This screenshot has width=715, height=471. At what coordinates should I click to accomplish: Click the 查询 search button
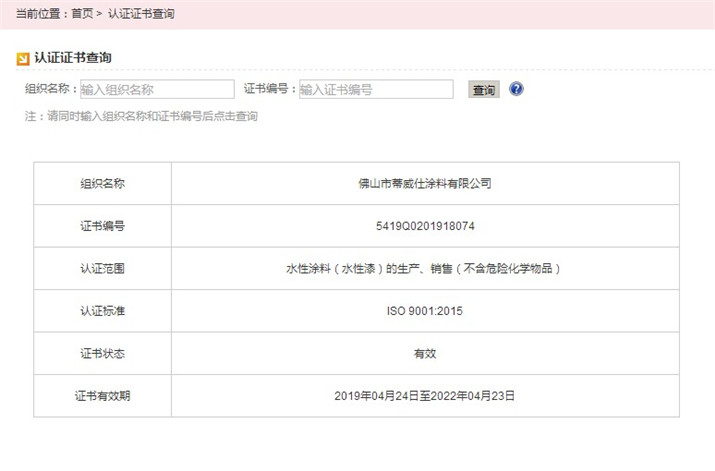pos(484,89)
